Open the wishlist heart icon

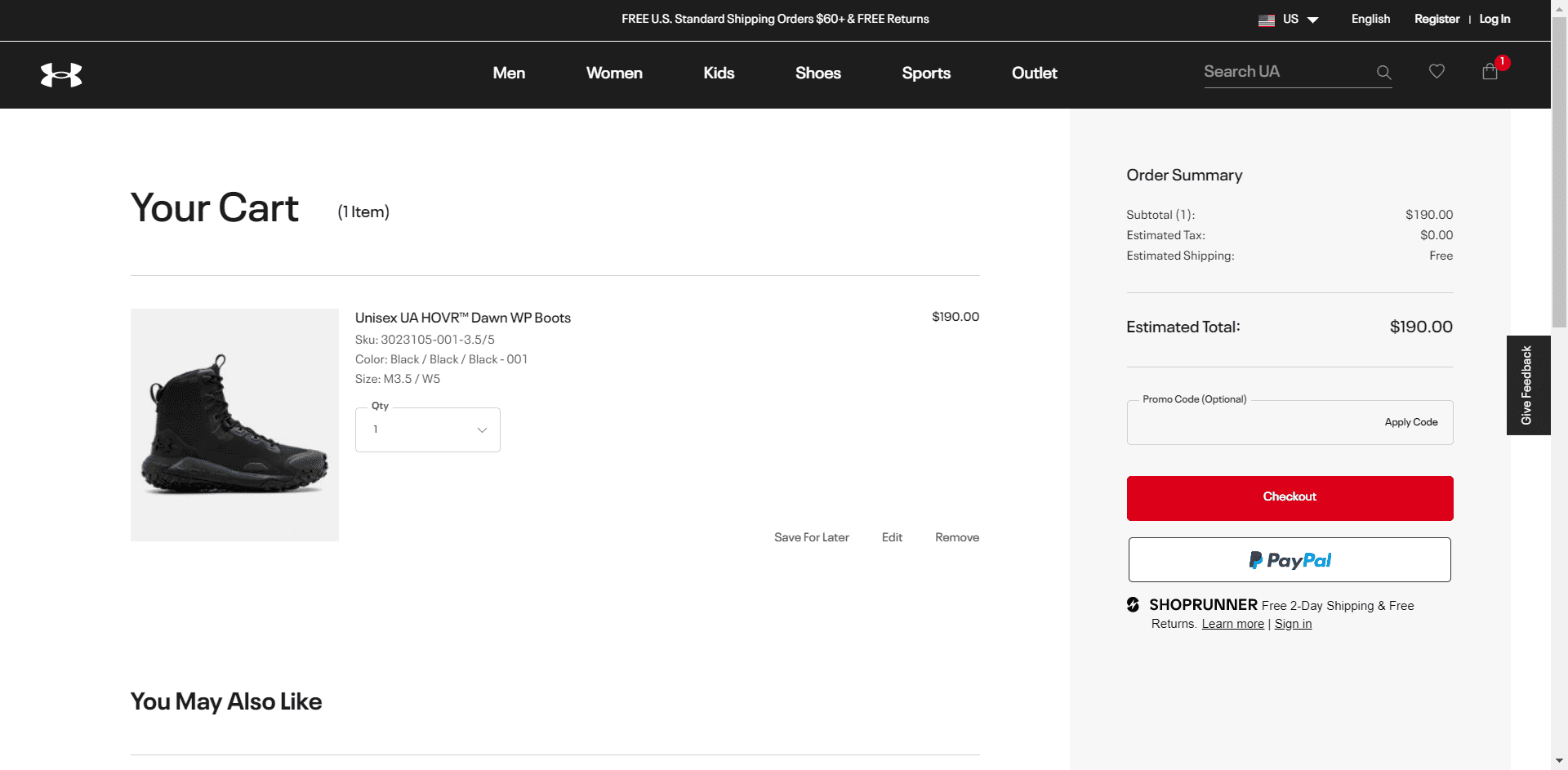pyautogui.click(x=1437, y=72)
